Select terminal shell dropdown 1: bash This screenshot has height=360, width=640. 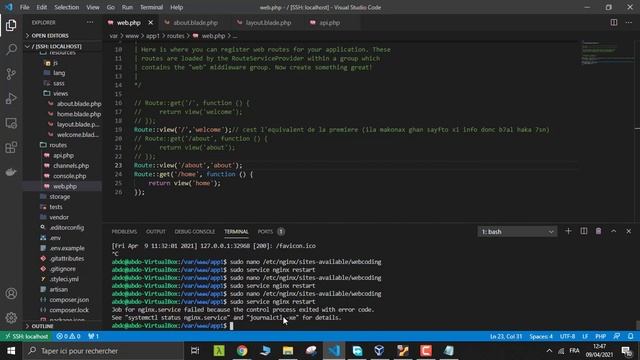517,232
